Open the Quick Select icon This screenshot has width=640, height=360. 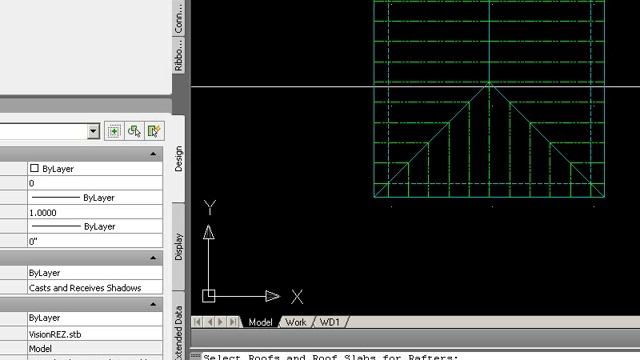(x=154, y=131)
